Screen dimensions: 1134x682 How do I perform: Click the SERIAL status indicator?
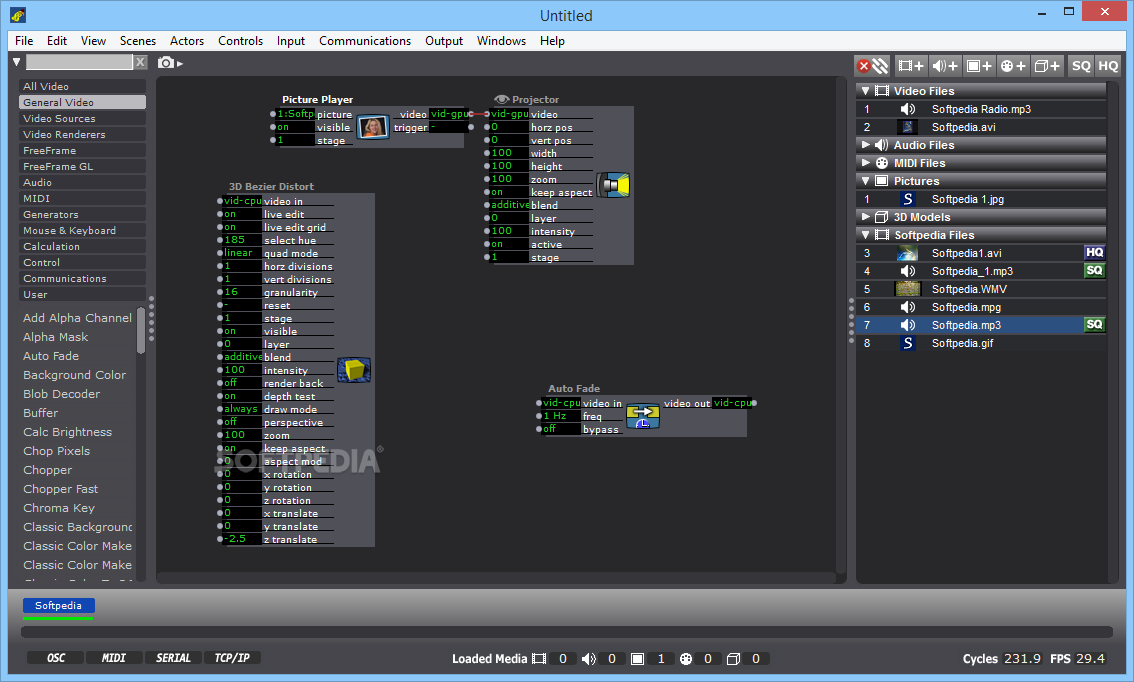click(x=173, y=658)
